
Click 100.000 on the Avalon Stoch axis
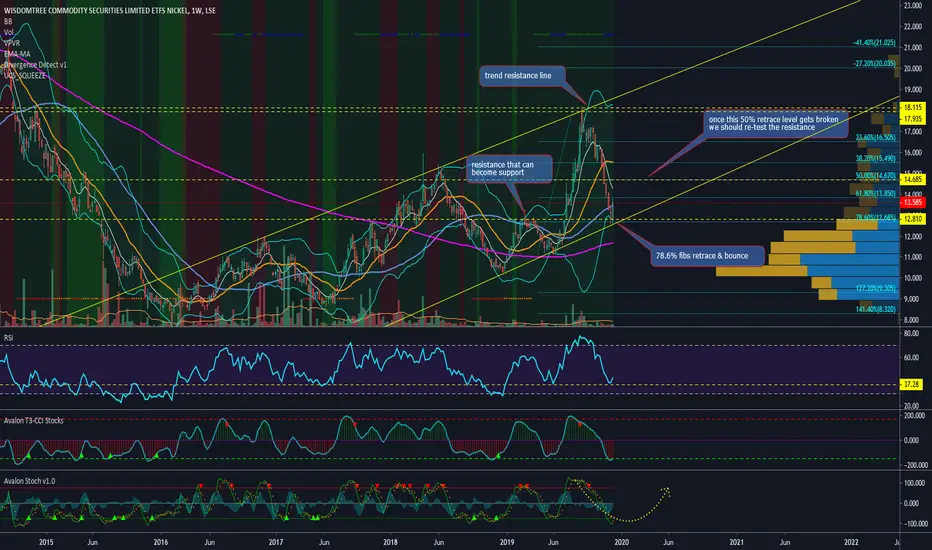pyautogui.click(x=914, y=483)
